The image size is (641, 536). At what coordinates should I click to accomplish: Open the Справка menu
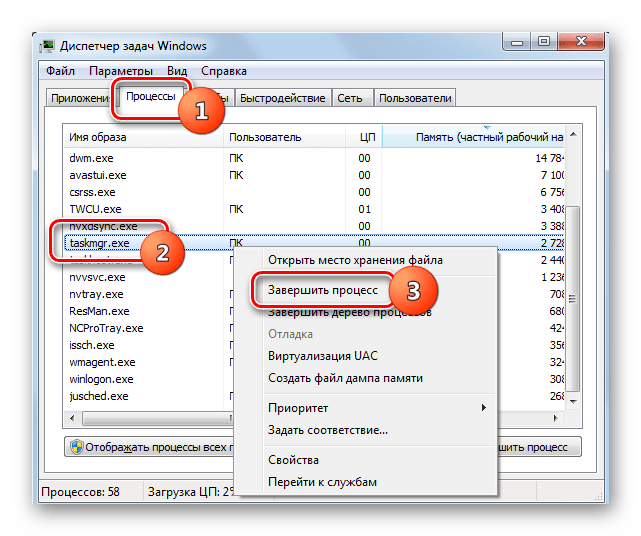[x=224, y=71]
